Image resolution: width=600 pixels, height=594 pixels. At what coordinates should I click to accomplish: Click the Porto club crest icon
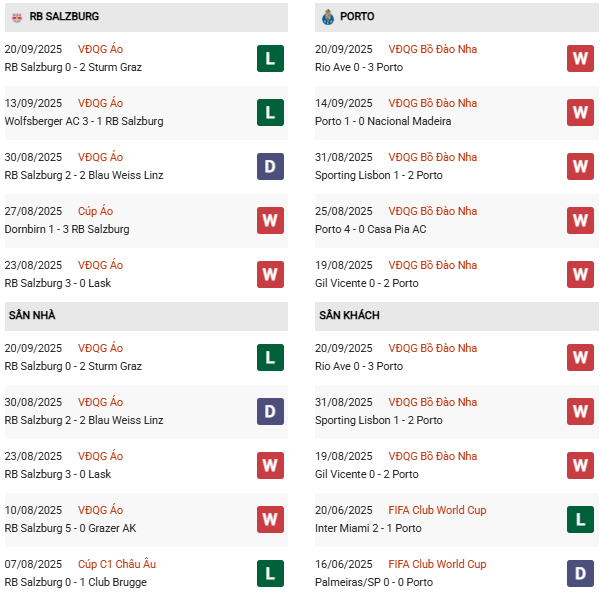pos(327,17)
